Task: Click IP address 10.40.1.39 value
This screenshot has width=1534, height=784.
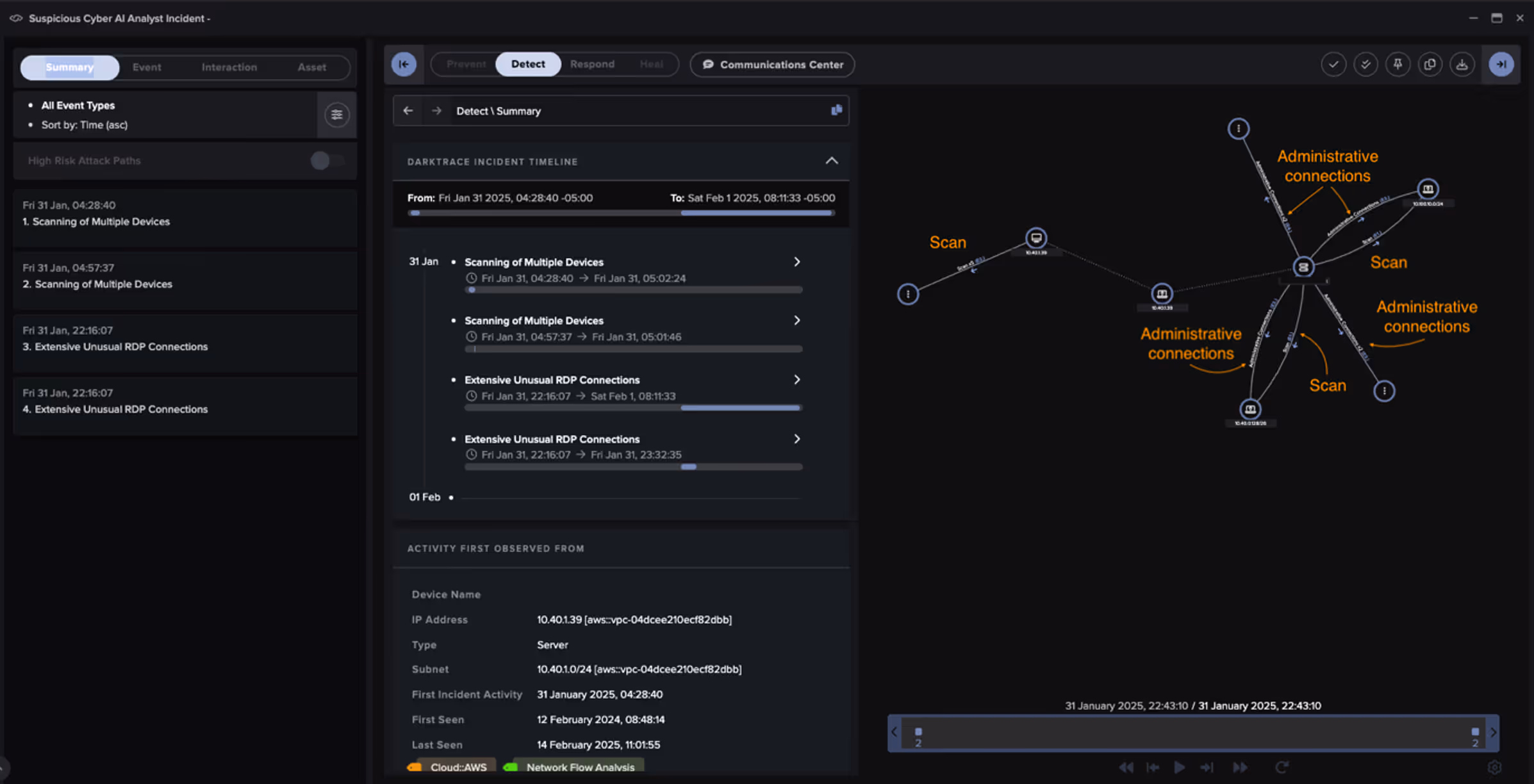Action: click(x=634, y=619)
